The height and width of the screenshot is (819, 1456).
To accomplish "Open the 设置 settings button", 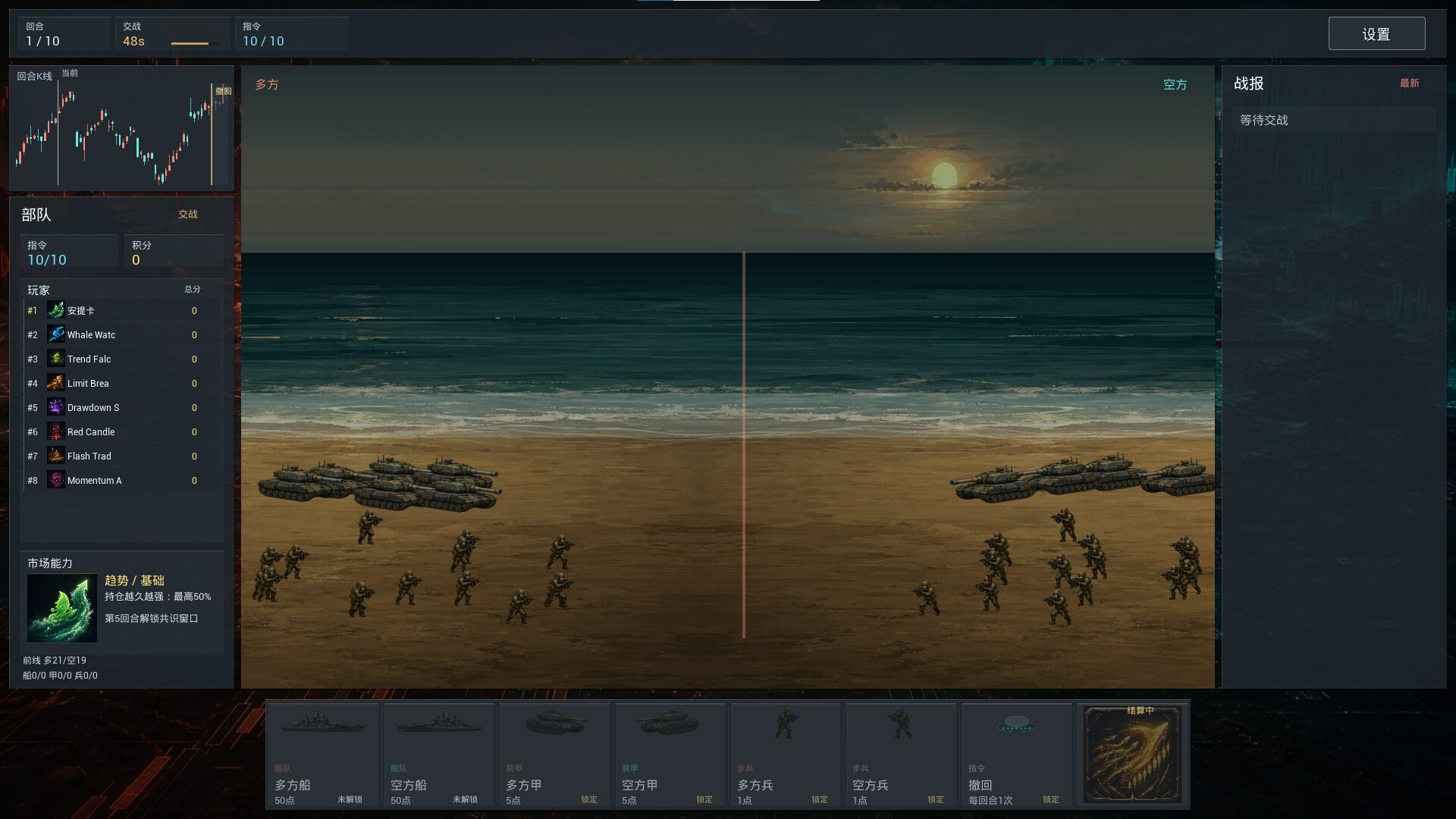I will pos(1376,33).
